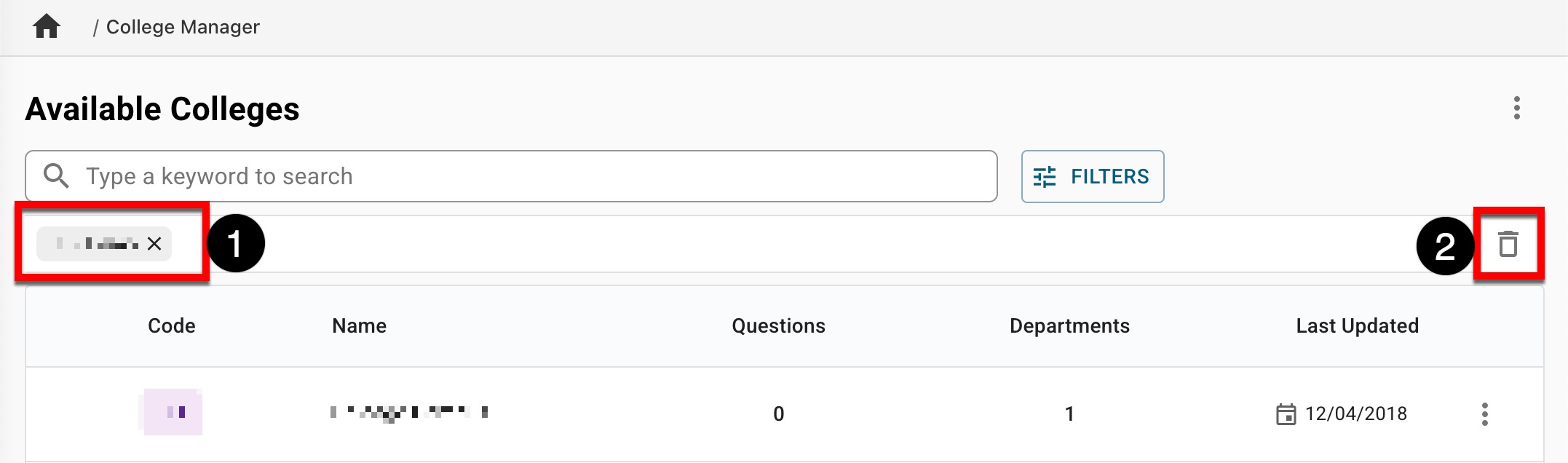Sort by the Name column header
This screenshot has height=463, width=1568.
(x=359, y=325)
